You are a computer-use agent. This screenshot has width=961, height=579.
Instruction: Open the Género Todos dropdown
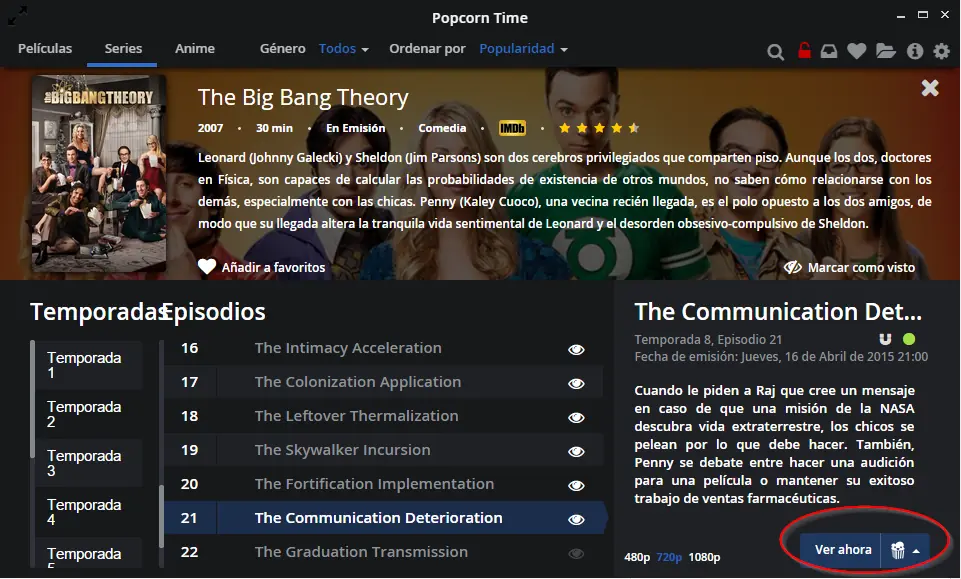[344, 48]
